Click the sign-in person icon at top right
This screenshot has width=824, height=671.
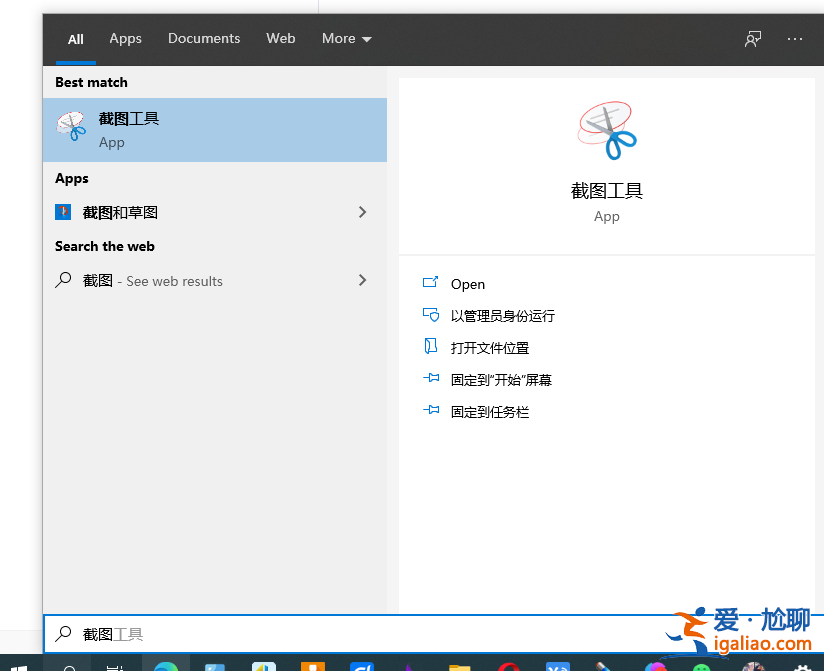tap(752, 38)
